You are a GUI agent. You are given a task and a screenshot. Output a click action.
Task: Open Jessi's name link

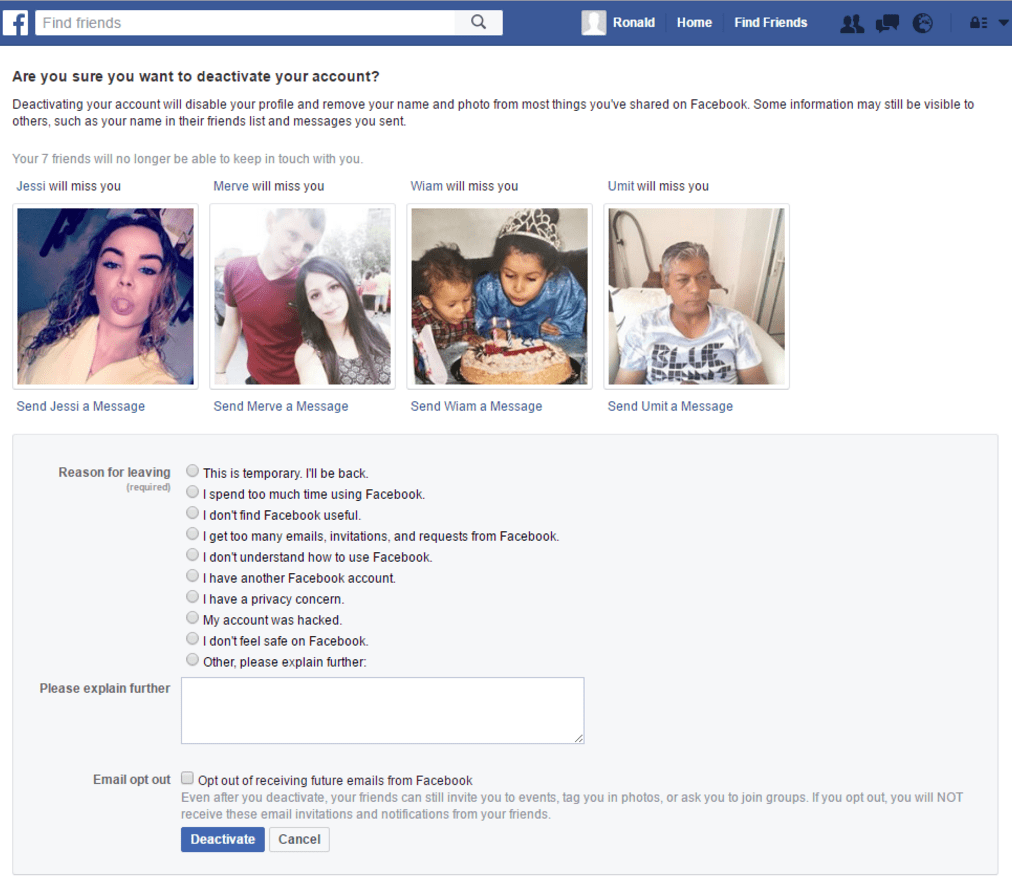[x=31, y=186]
